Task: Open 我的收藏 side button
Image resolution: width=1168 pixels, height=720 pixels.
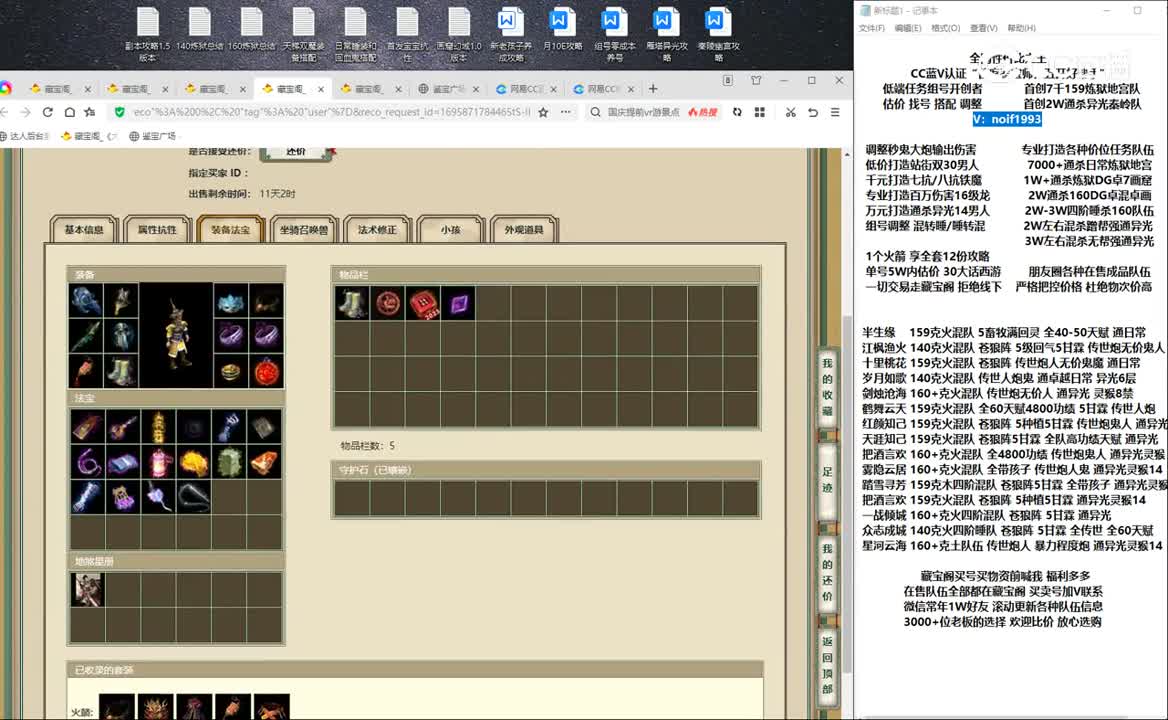Action: (828, 386)
